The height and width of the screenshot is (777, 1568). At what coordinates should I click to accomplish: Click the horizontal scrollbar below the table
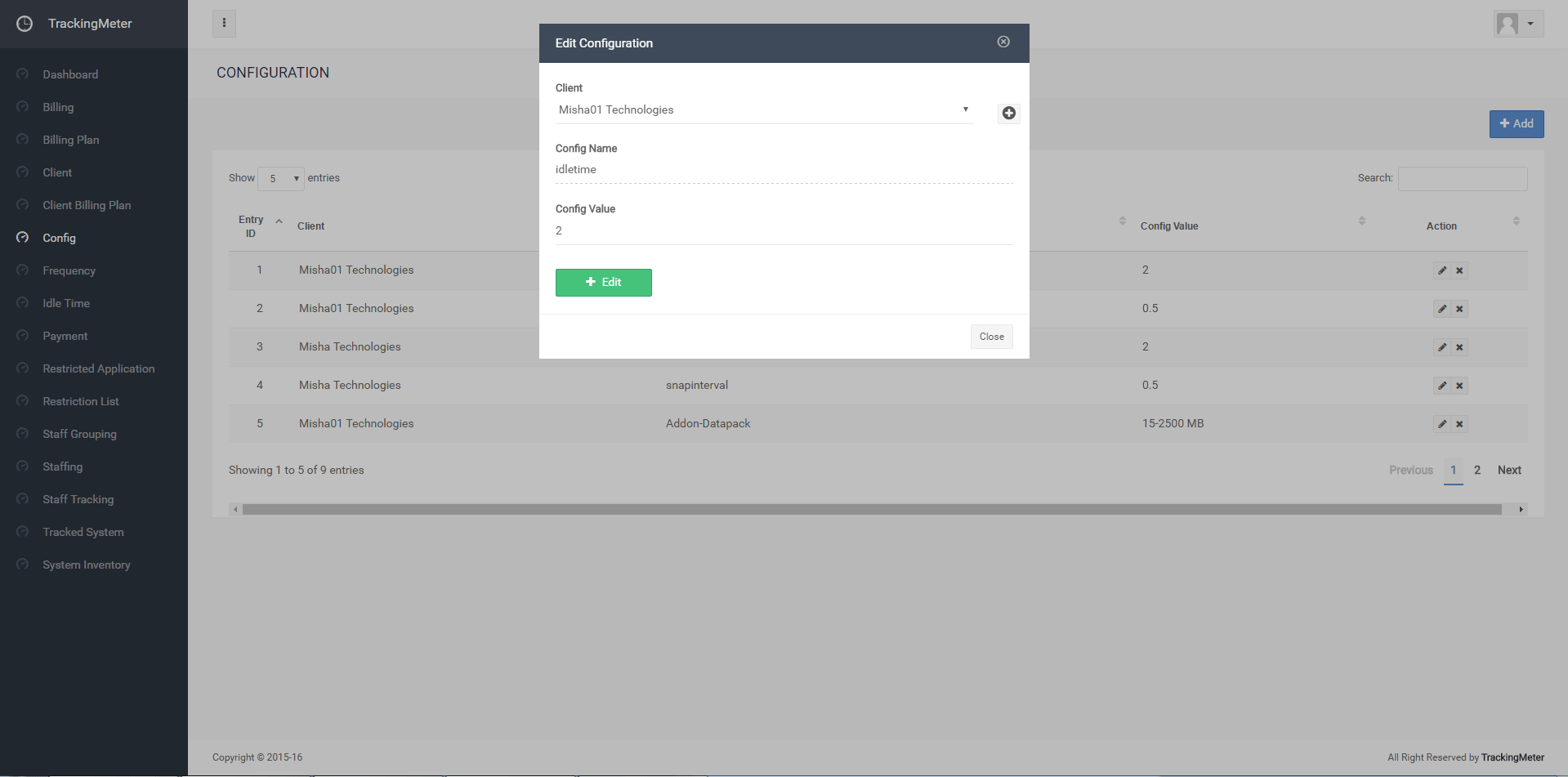pyautogui.click(x=871, y=509)
